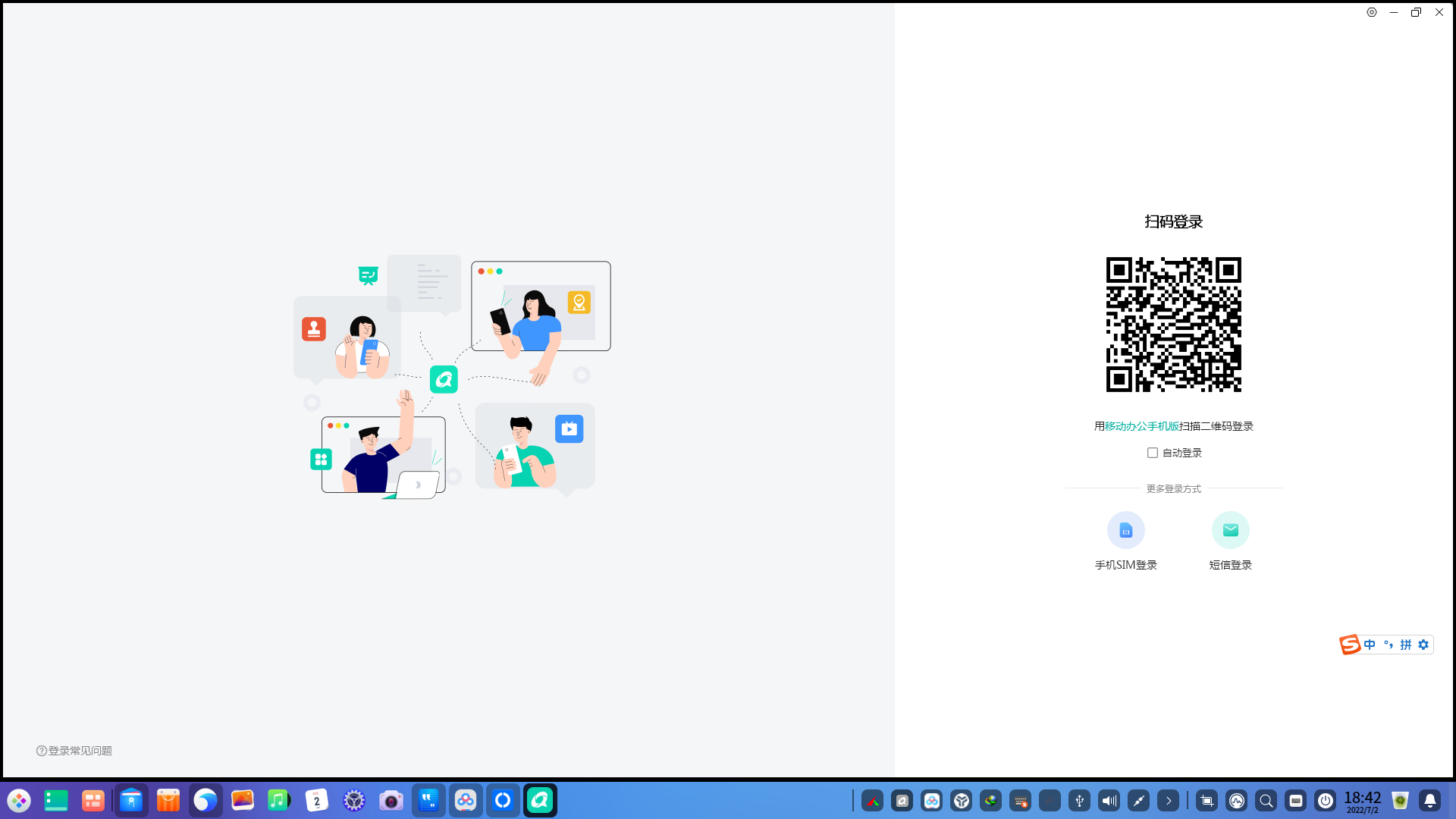Open the Calendar app from the dock
1456x819 pixels.
pos(316,800)
